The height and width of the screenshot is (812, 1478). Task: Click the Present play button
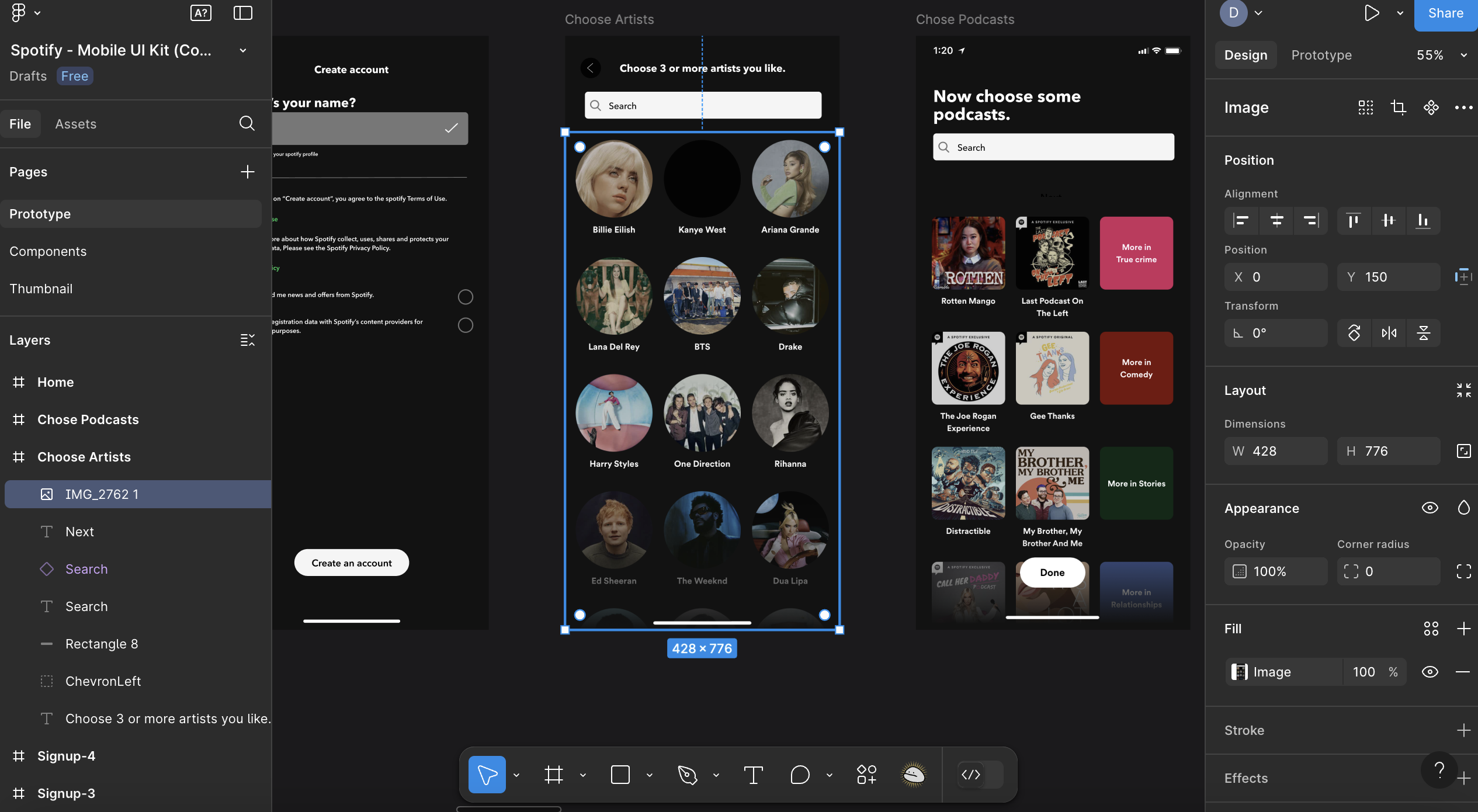pyautogui.click(x=1371, y=13)
